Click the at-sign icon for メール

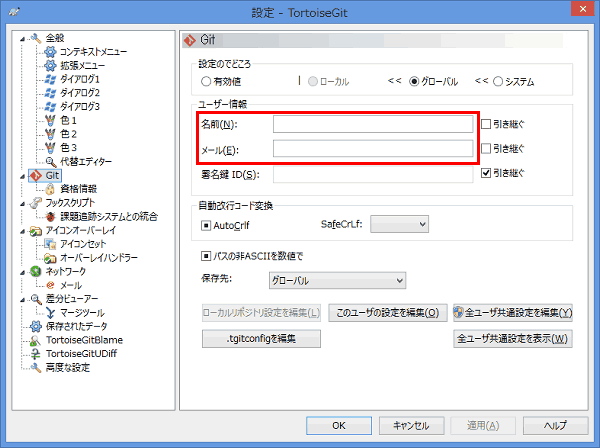(x=50, y=285)
